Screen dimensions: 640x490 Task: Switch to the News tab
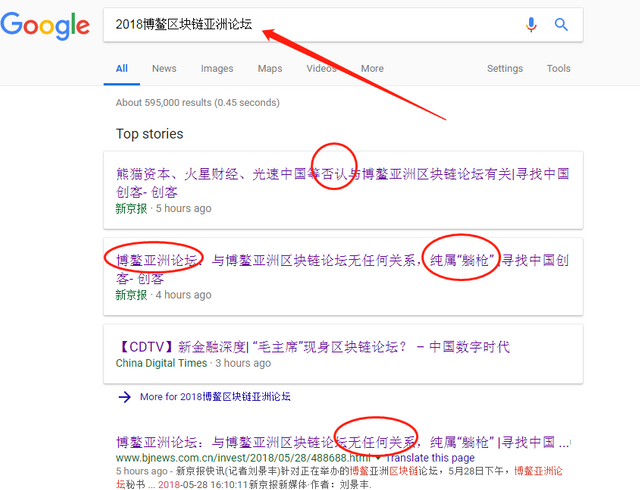click(x=164, y=69)
